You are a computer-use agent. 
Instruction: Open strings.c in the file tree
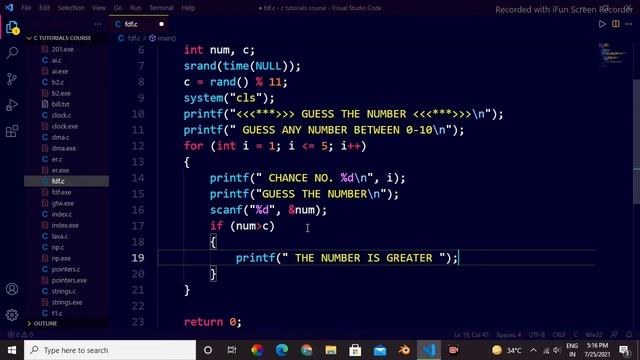63,291
